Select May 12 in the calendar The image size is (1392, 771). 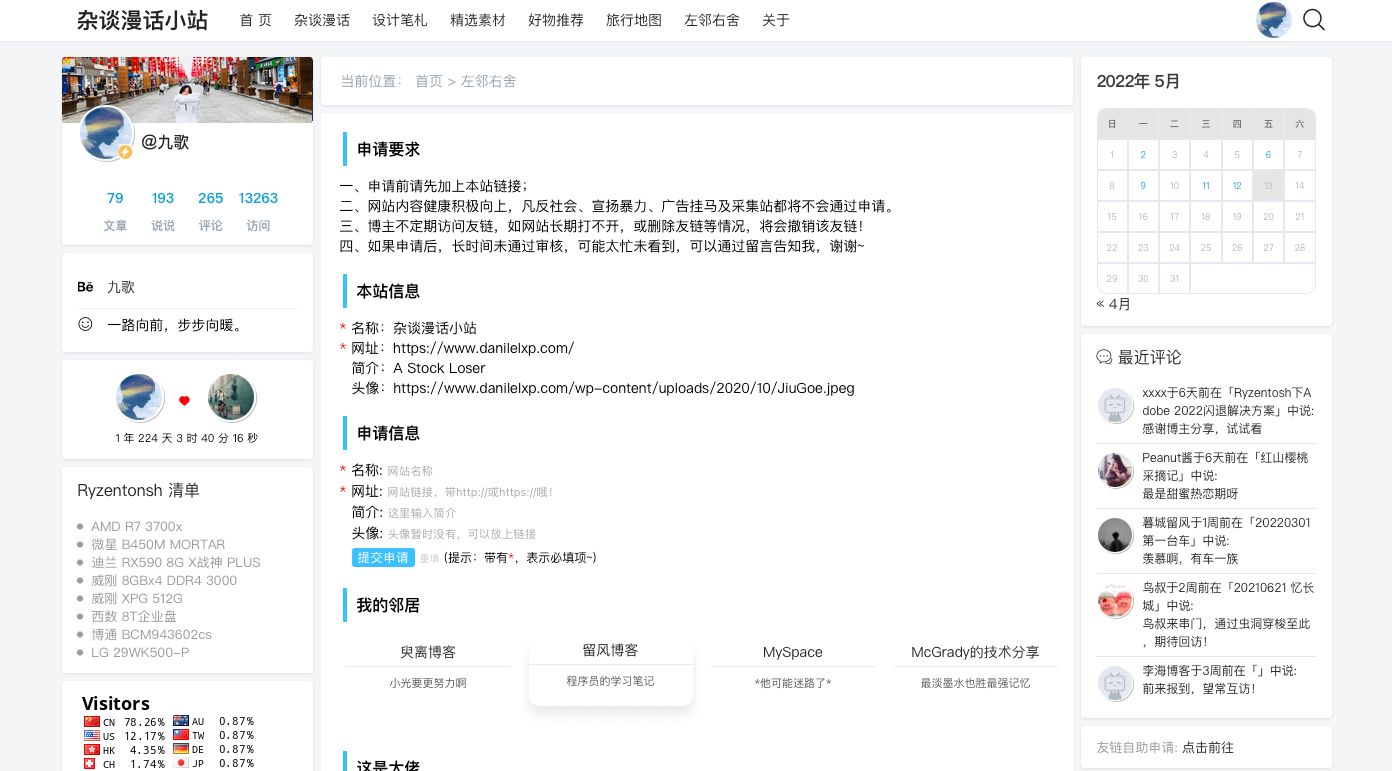(x=1237, y=186)
